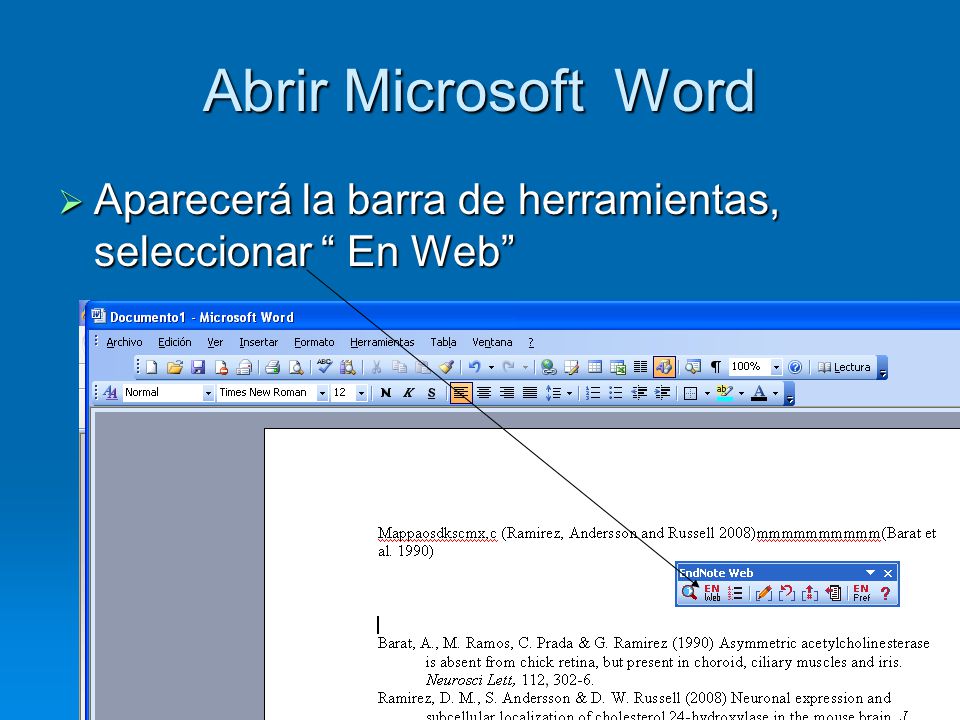The height and width of the screenshot is (720, 960).
Task: Open the borders dropdown arrow
Action: point(707,392)
